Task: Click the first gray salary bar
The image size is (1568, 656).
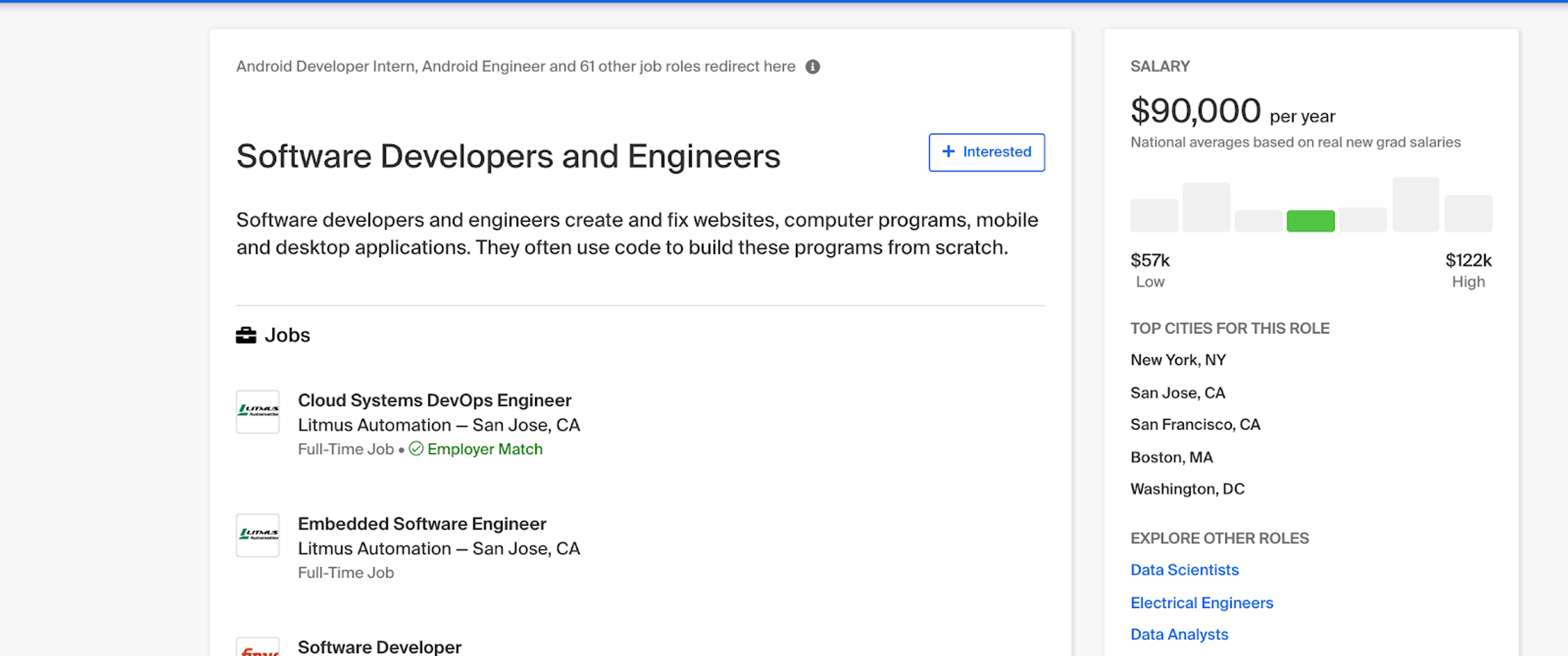Action: click(x=1154, y=215)
